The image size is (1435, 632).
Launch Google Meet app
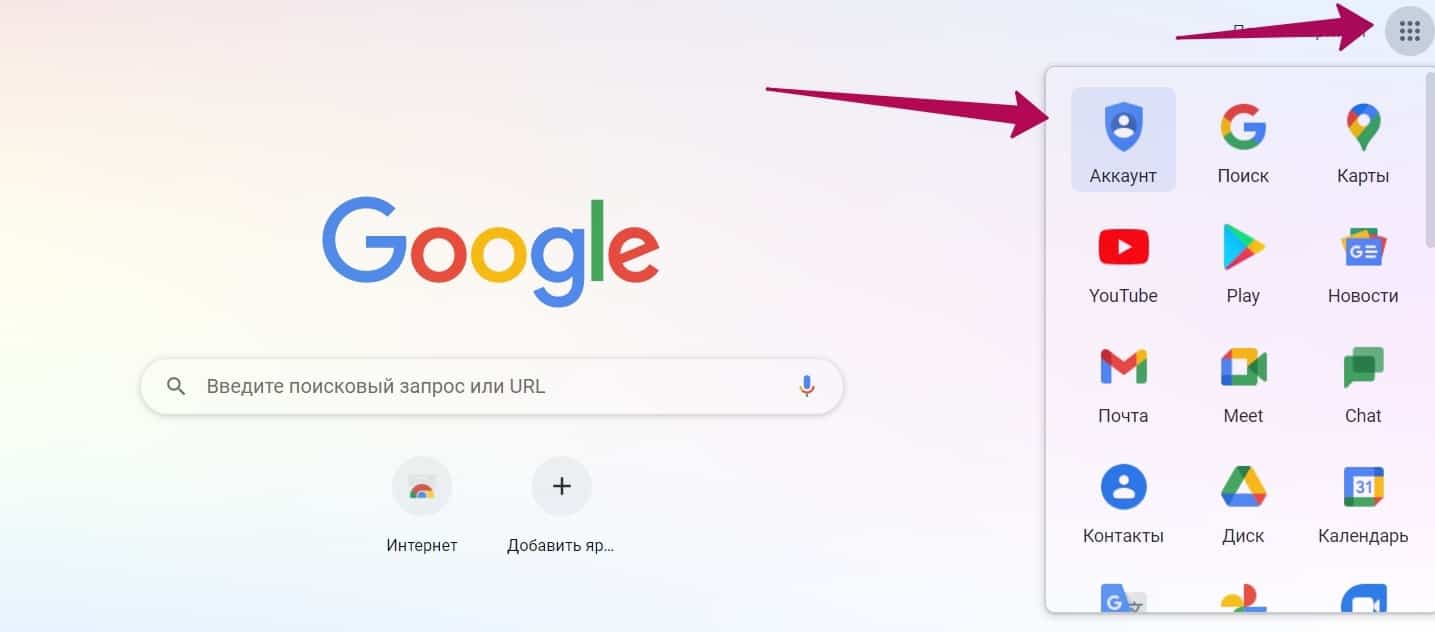1243,379
